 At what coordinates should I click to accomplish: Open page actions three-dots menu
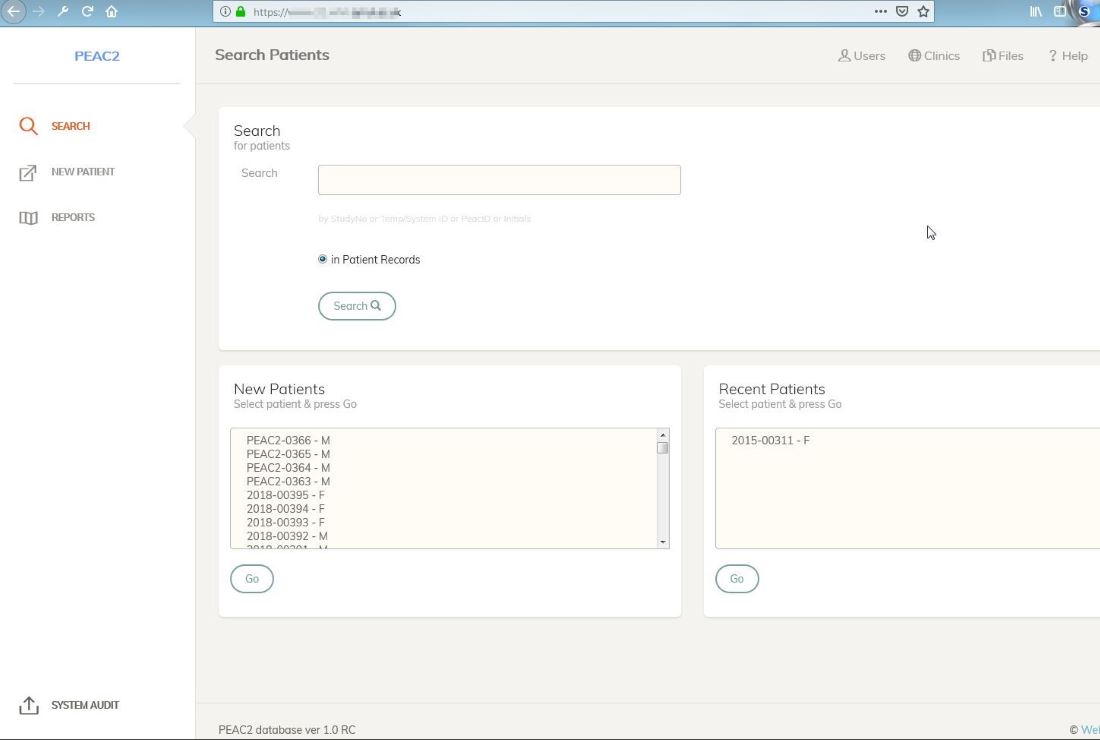(880, 11)
